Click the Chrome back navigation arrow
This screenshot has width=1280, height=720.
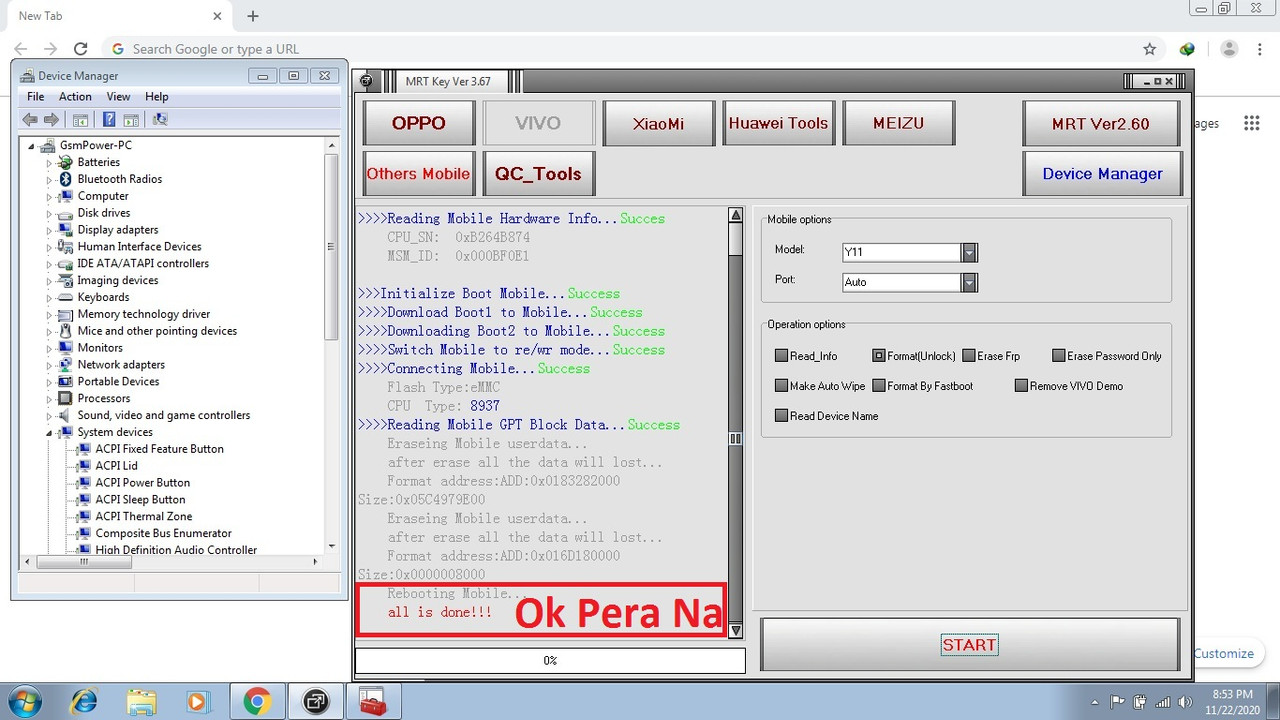pyautogui.click(x=21, y=49)
